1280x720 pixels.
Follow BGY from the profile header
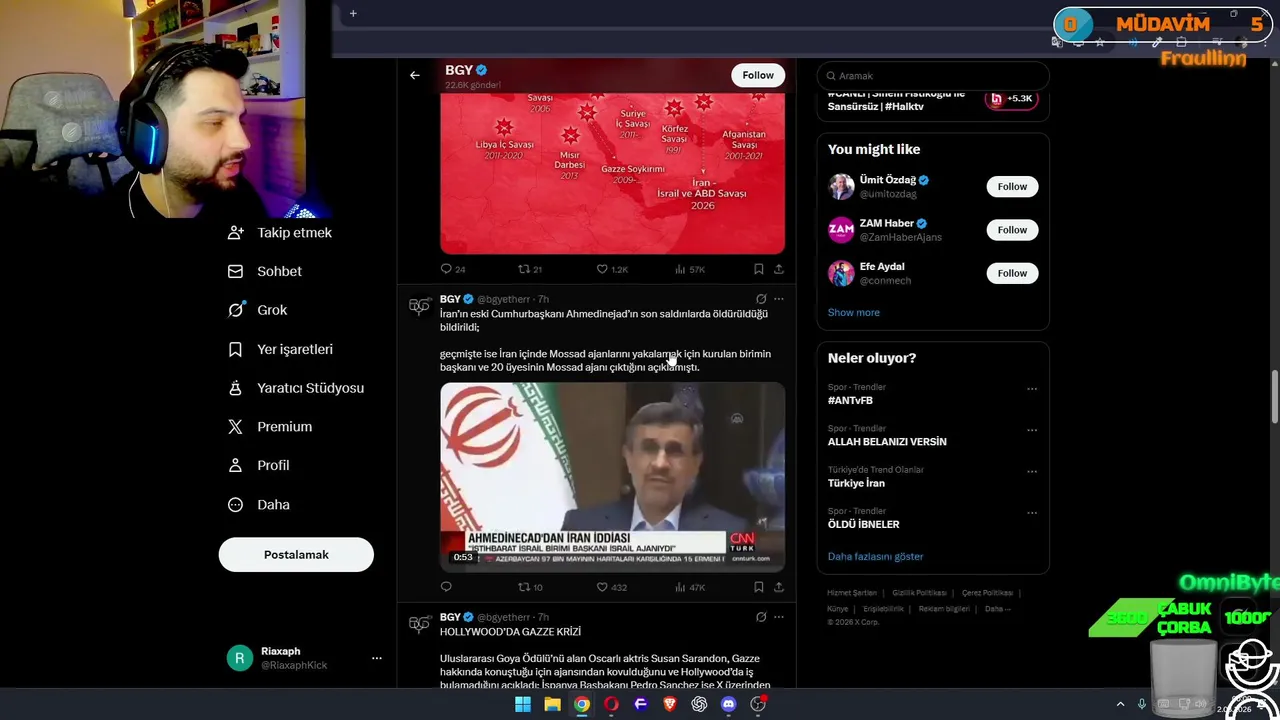tap(758, 75)
